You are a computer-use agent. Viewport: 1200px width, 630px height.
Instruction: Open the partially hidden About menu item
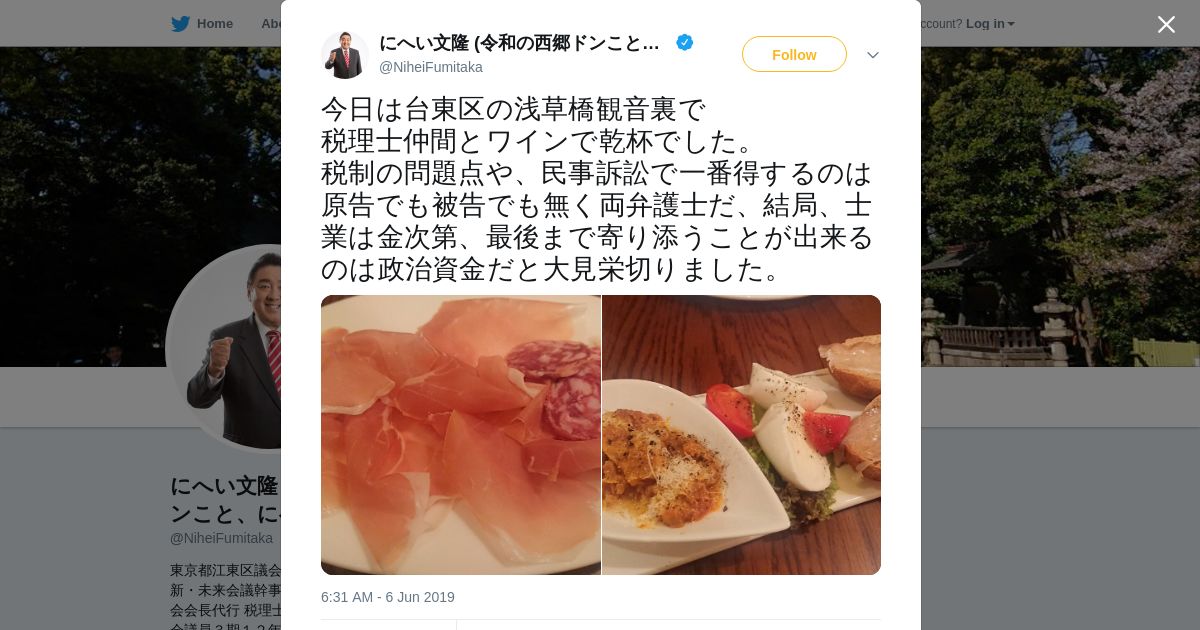(x=271, y=24)
